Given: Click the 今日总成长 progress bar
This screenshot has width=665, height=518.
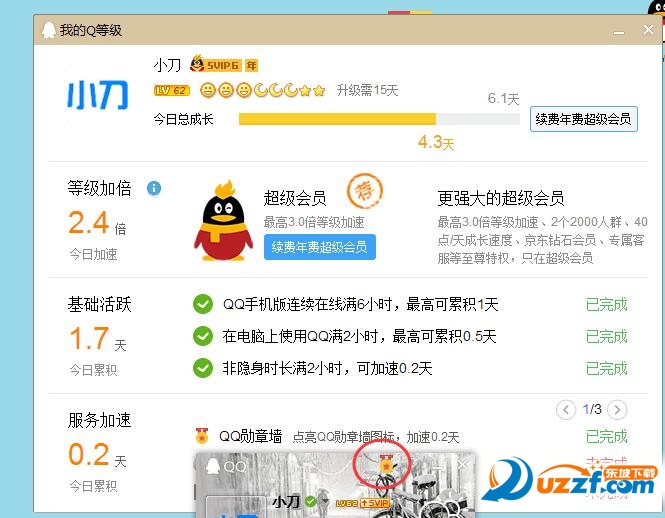Looking at the screenshot, I should pyautogui.click(x=379, y=119).
